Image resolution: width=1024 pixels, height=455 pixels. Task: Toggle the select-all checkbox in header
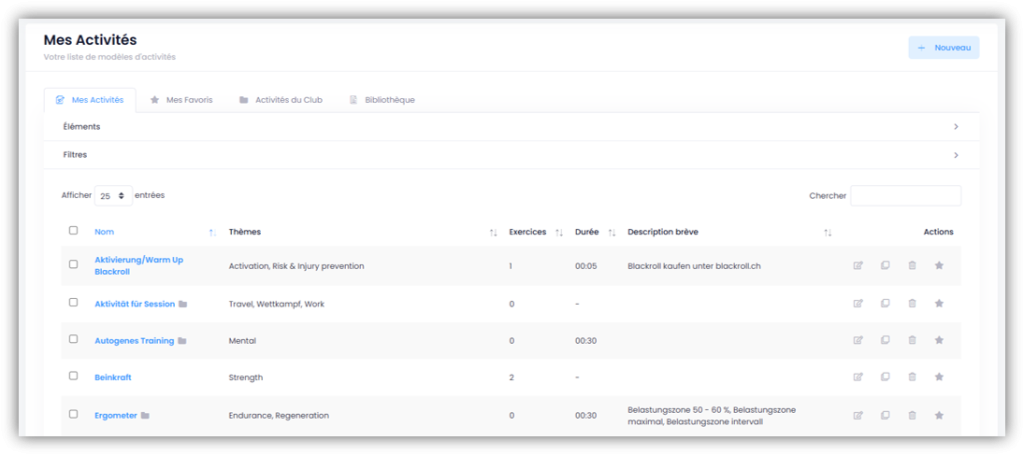[73, 231]
